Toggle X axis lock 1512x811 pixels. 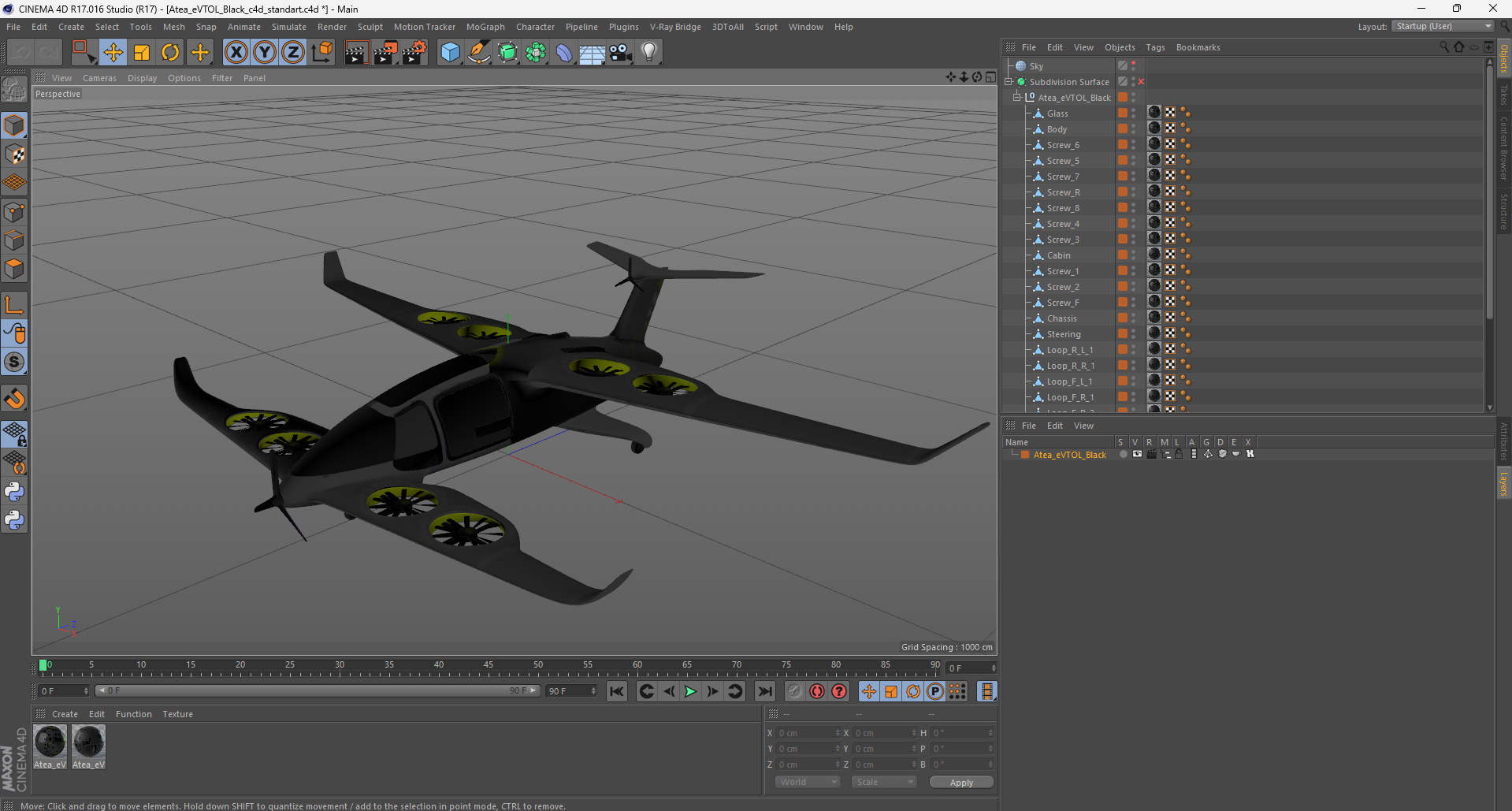(236, 53)
